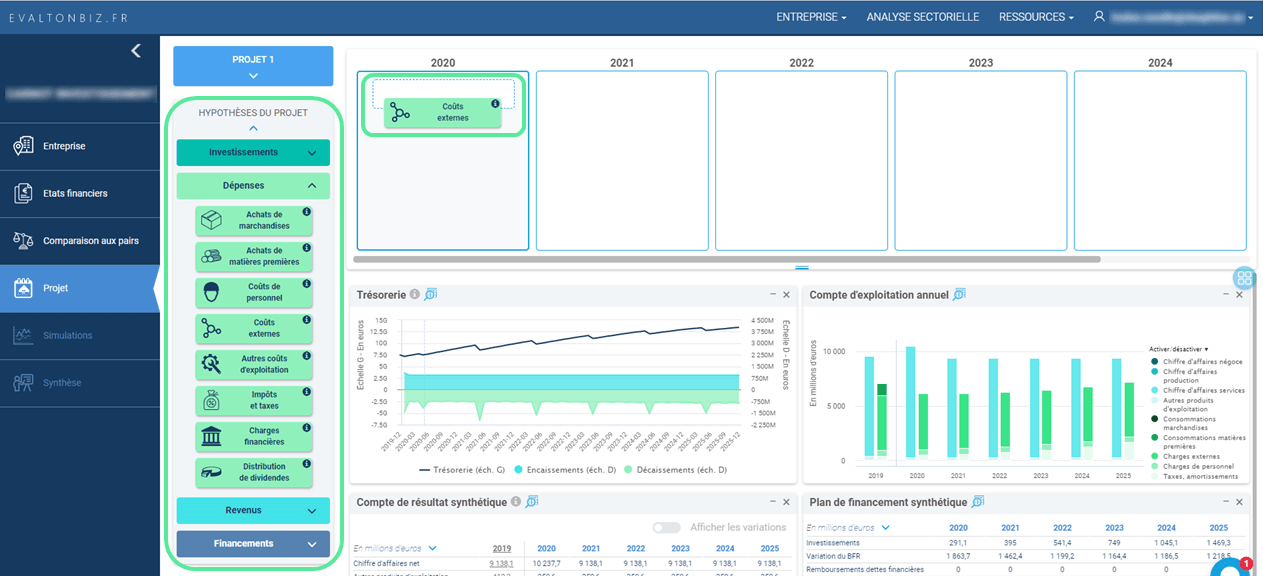Toggle Charges externes legend entry

click(x=1186, y=456)
